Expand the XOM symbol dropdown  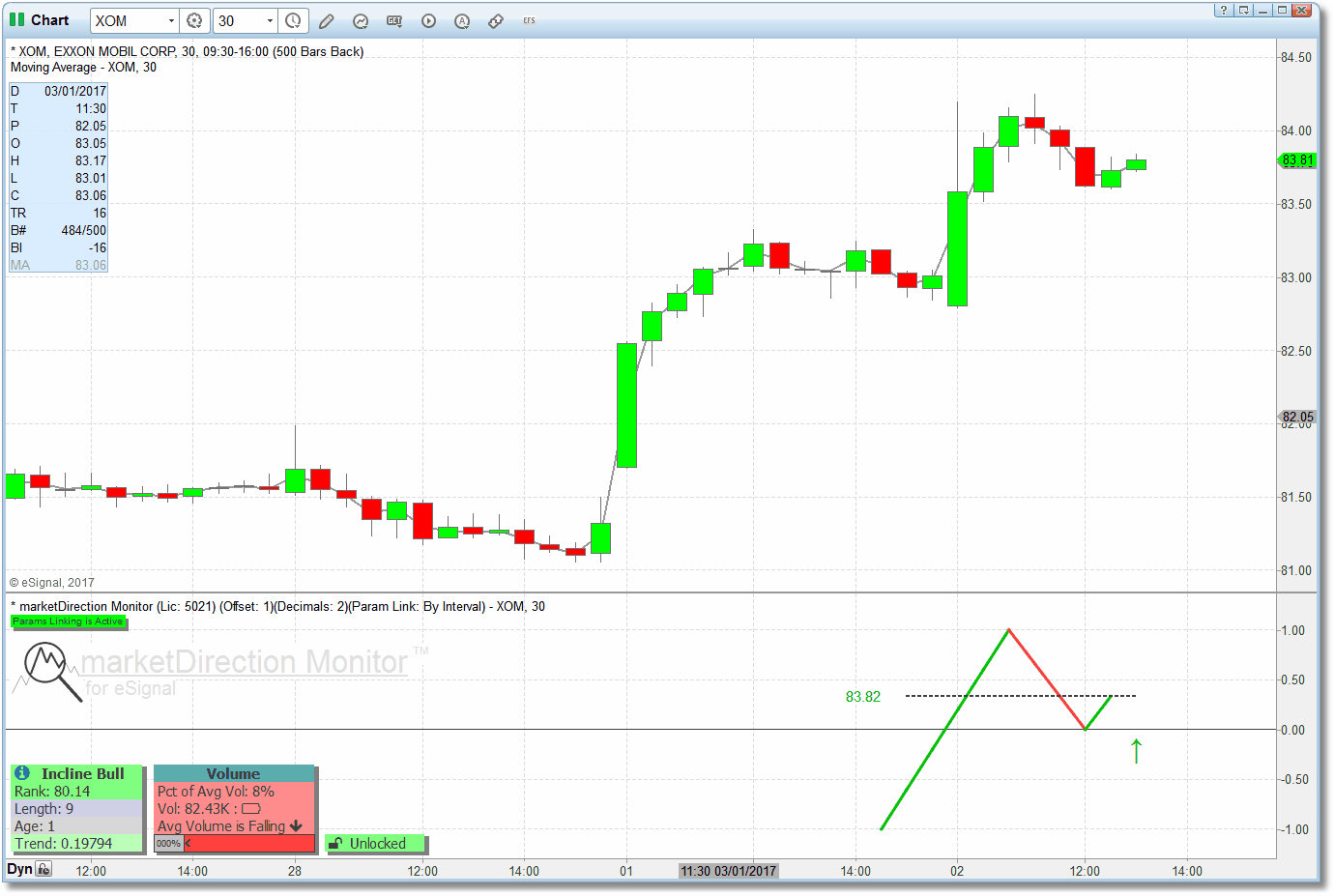(171, 20)
